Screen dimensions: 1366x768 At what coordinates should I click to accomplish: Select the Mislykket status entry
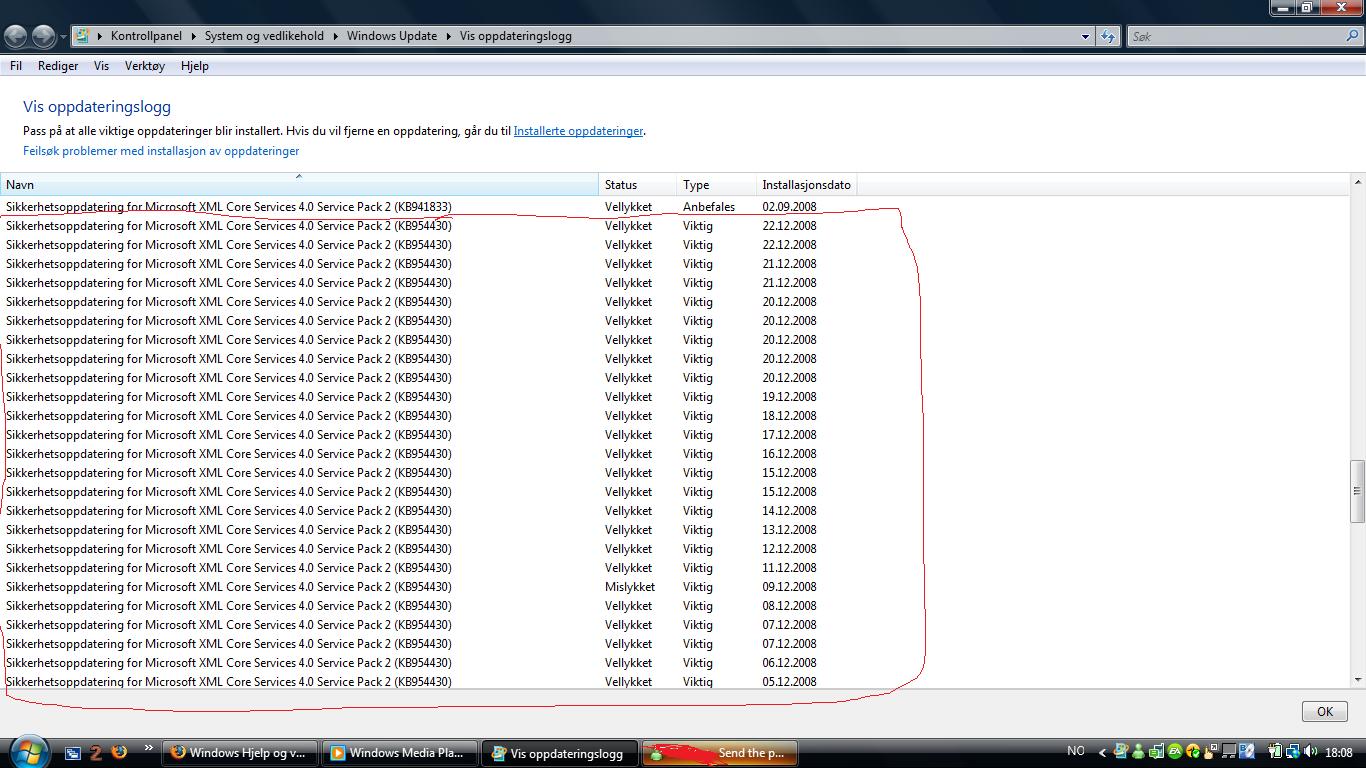click(x=630, y=587)
